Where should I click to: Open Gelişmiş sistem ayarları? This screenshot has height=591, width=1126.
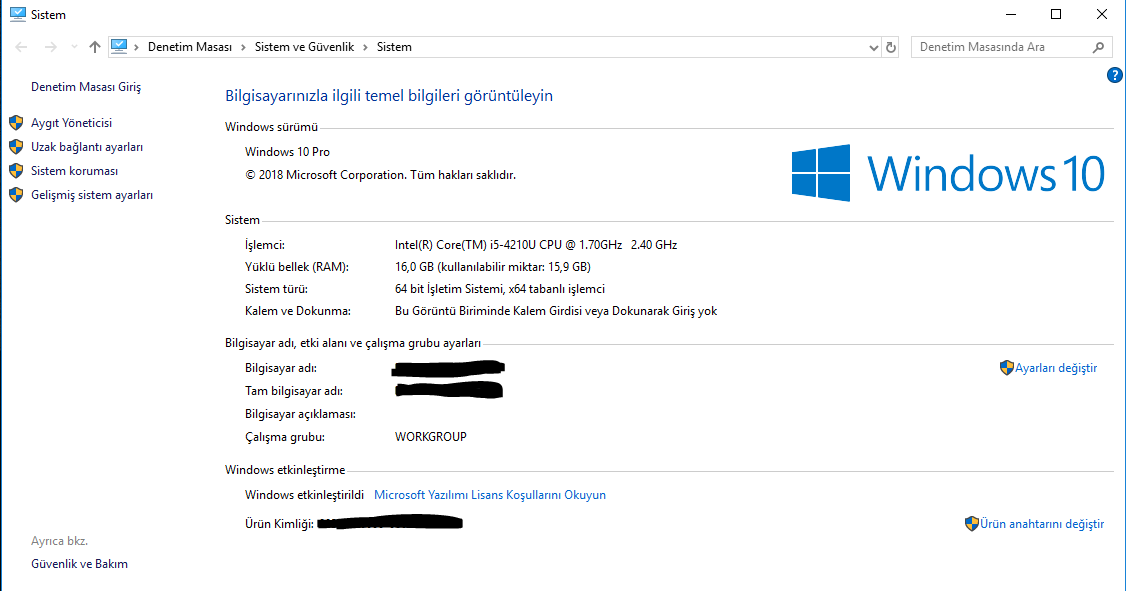coord(92,195)
